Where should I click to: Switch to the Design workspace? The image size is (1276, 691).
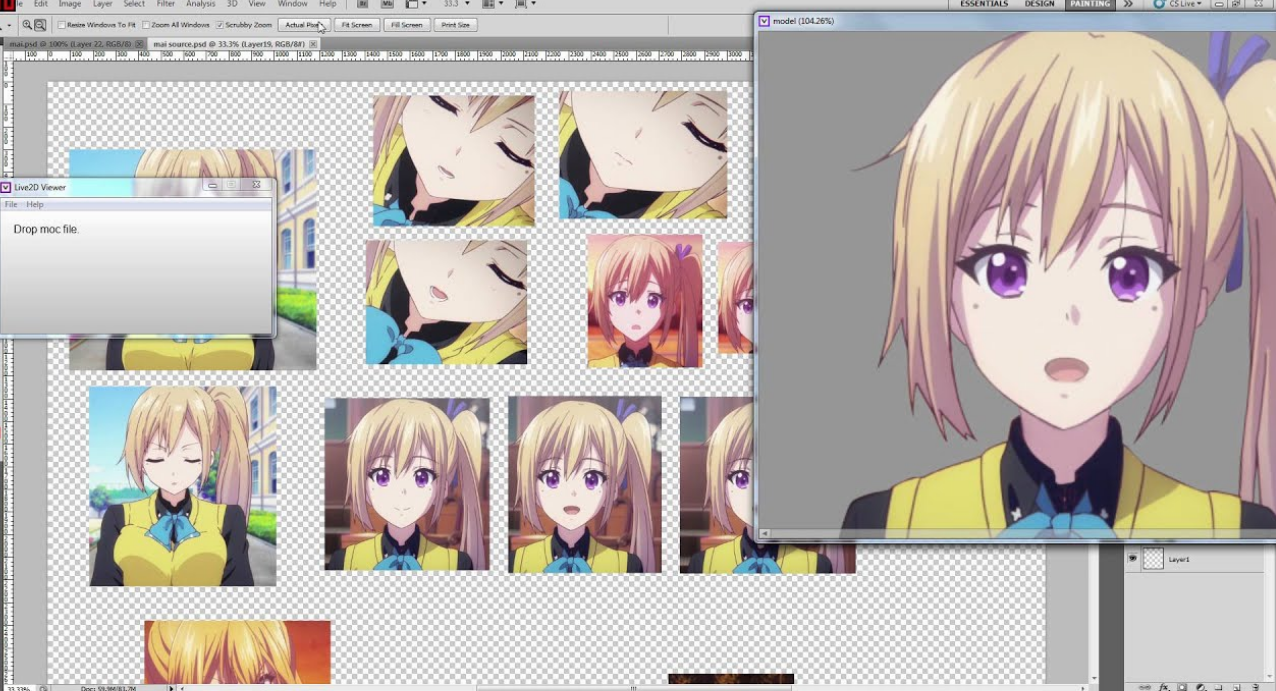(x=1040, y=4)
